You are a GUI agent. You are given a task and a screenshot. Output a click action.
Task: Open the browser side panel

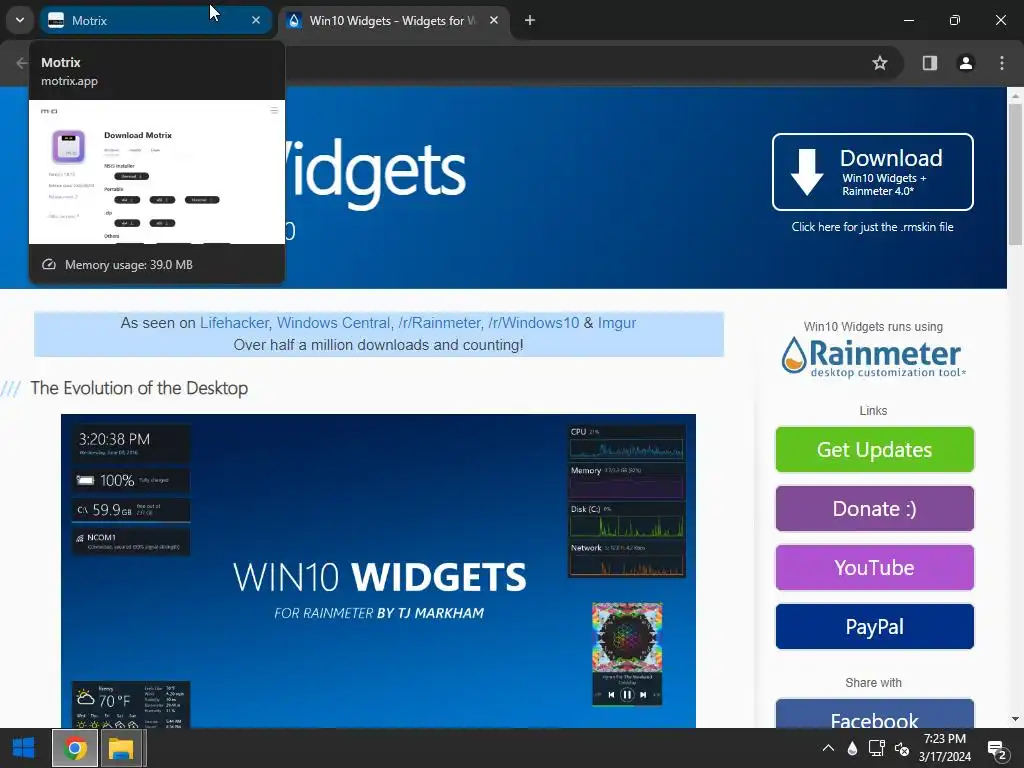coord(929,63)
